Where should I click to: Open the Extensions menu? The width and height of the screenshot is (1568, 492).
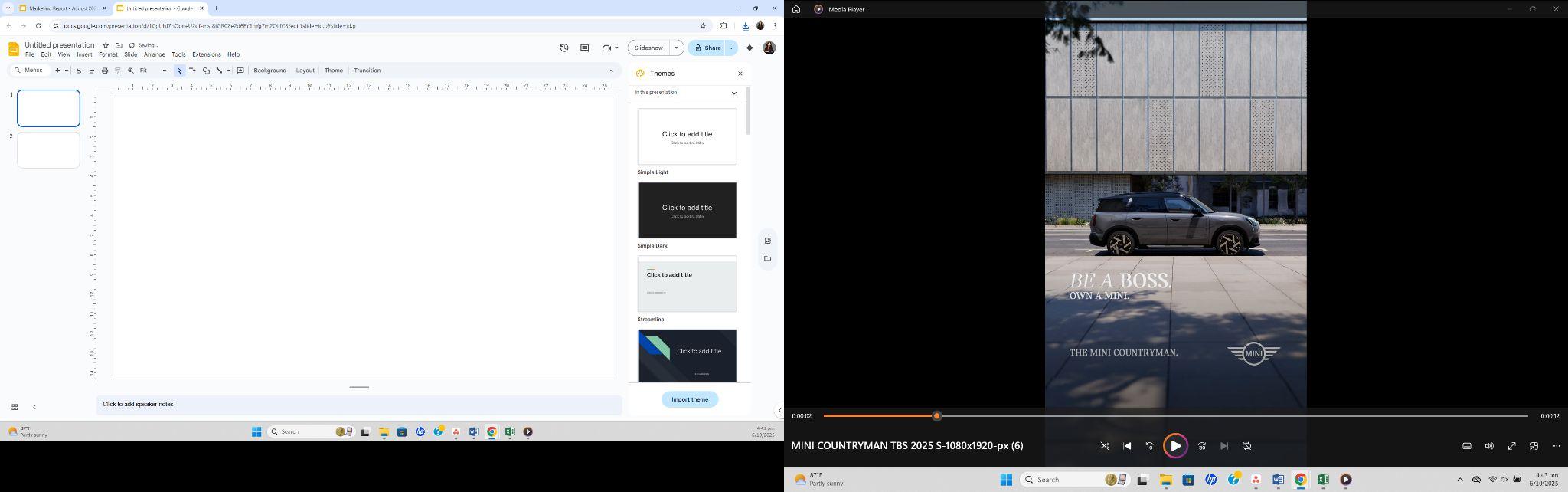[x=207, y=55]
